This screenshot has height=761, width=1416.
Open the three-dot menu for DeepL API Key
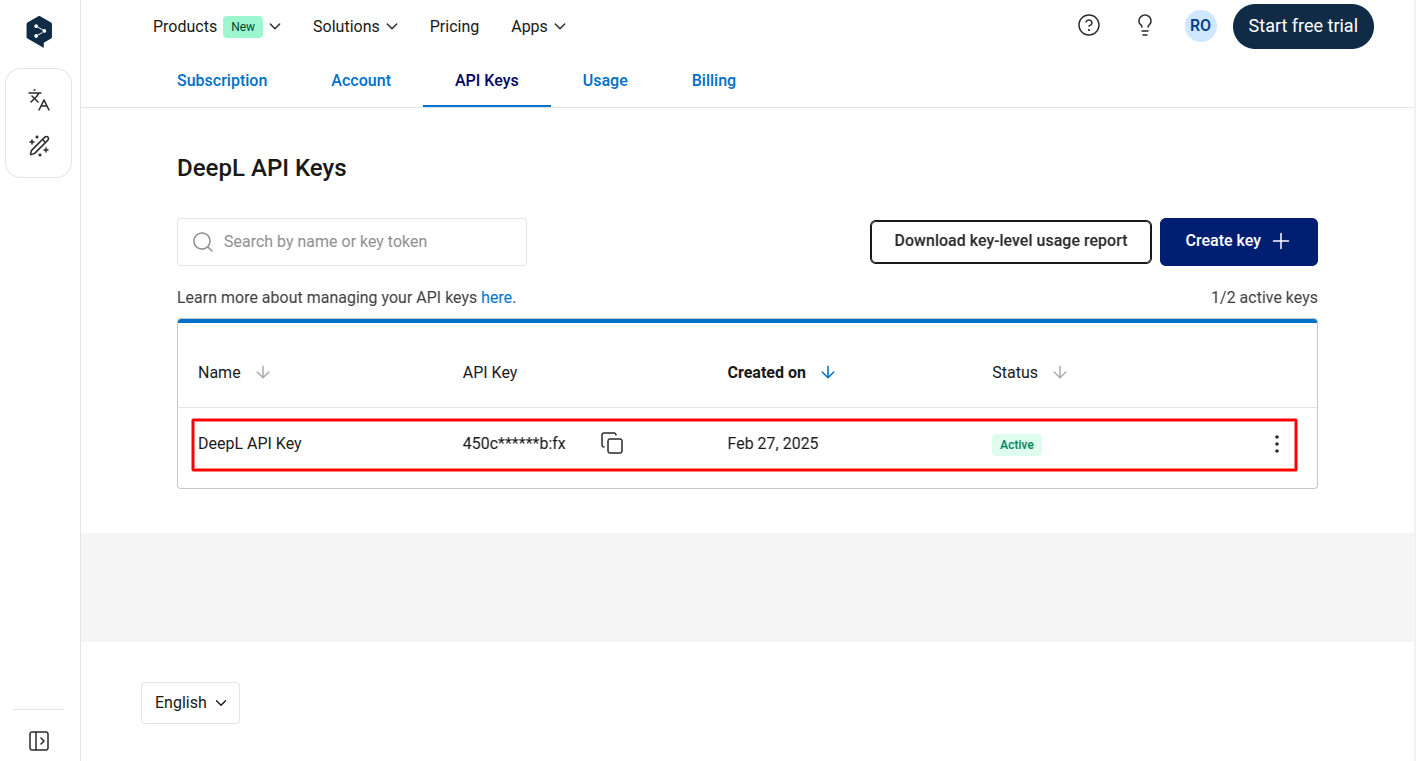point(1276,444)
